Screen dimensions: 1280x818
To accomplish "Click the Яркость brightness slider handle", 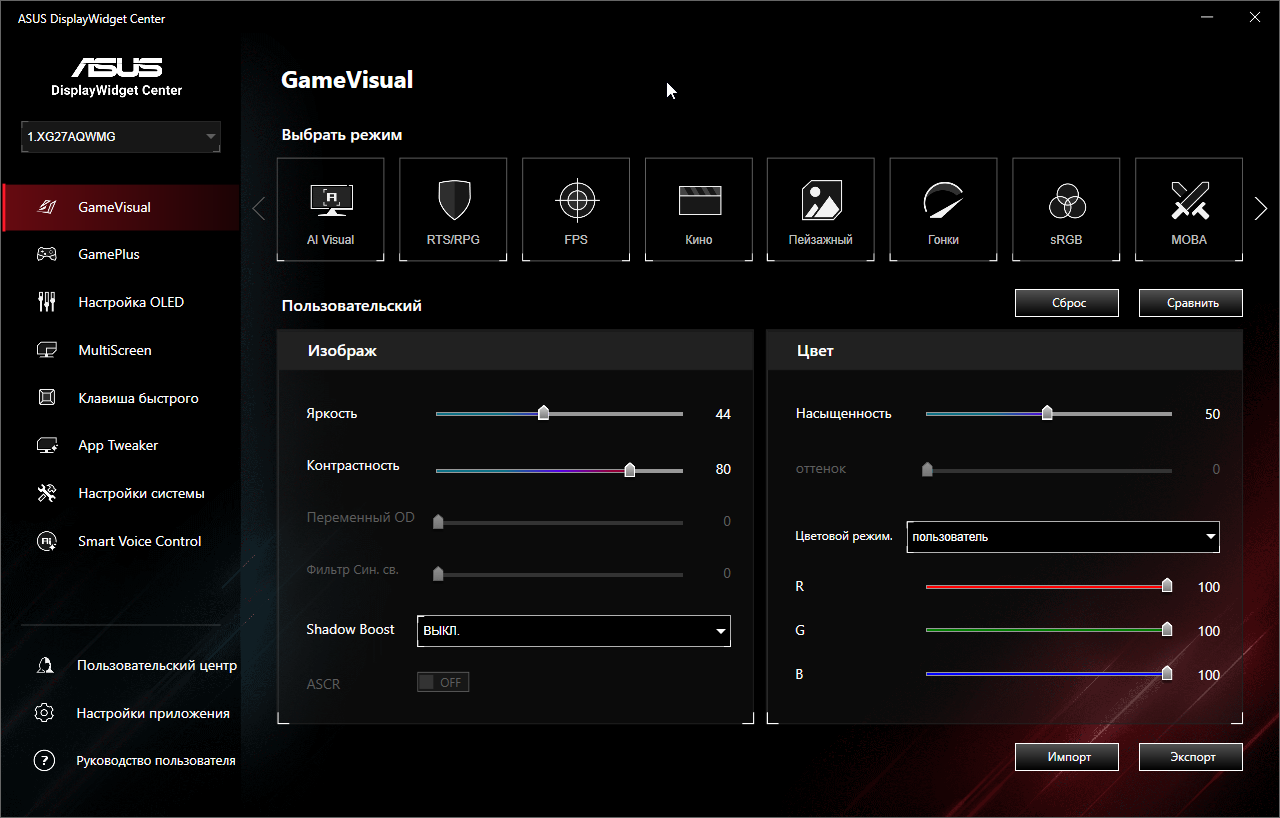I will tap(544, 413).
